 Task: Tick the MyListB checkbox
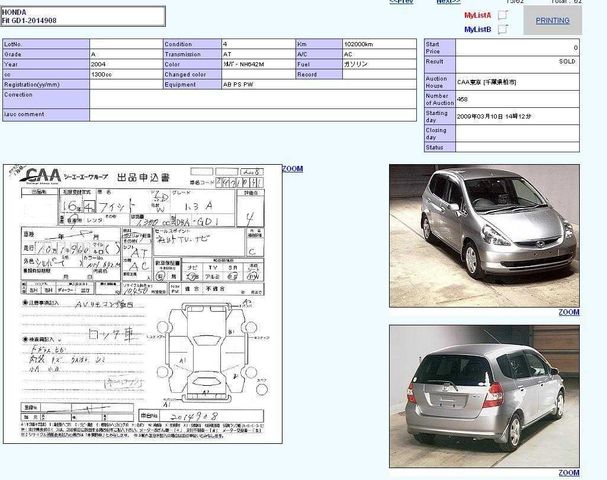[x=502, y=29]
